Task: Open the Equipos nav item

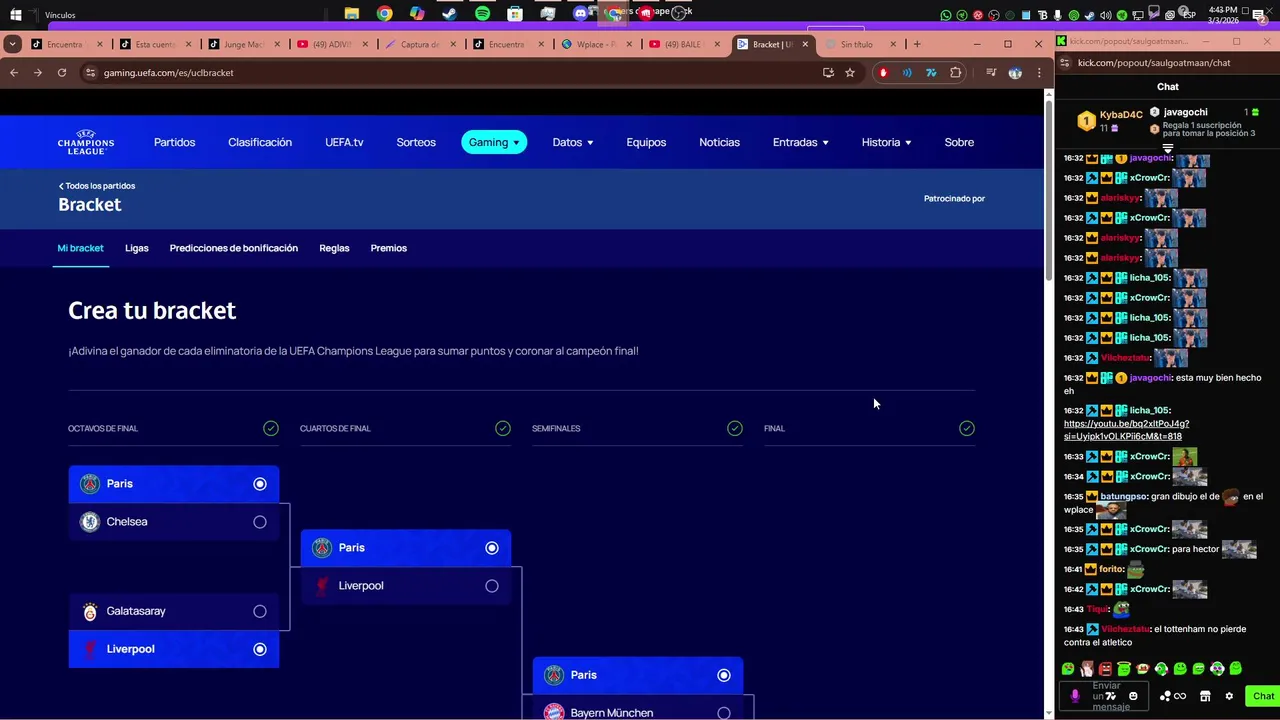Action: click(646, 142)
